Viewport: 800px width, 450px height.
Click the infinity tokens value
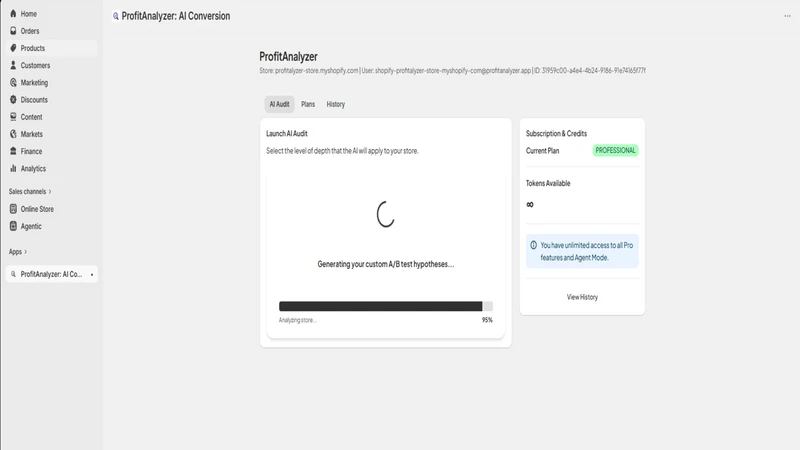[x=530, y=205]
